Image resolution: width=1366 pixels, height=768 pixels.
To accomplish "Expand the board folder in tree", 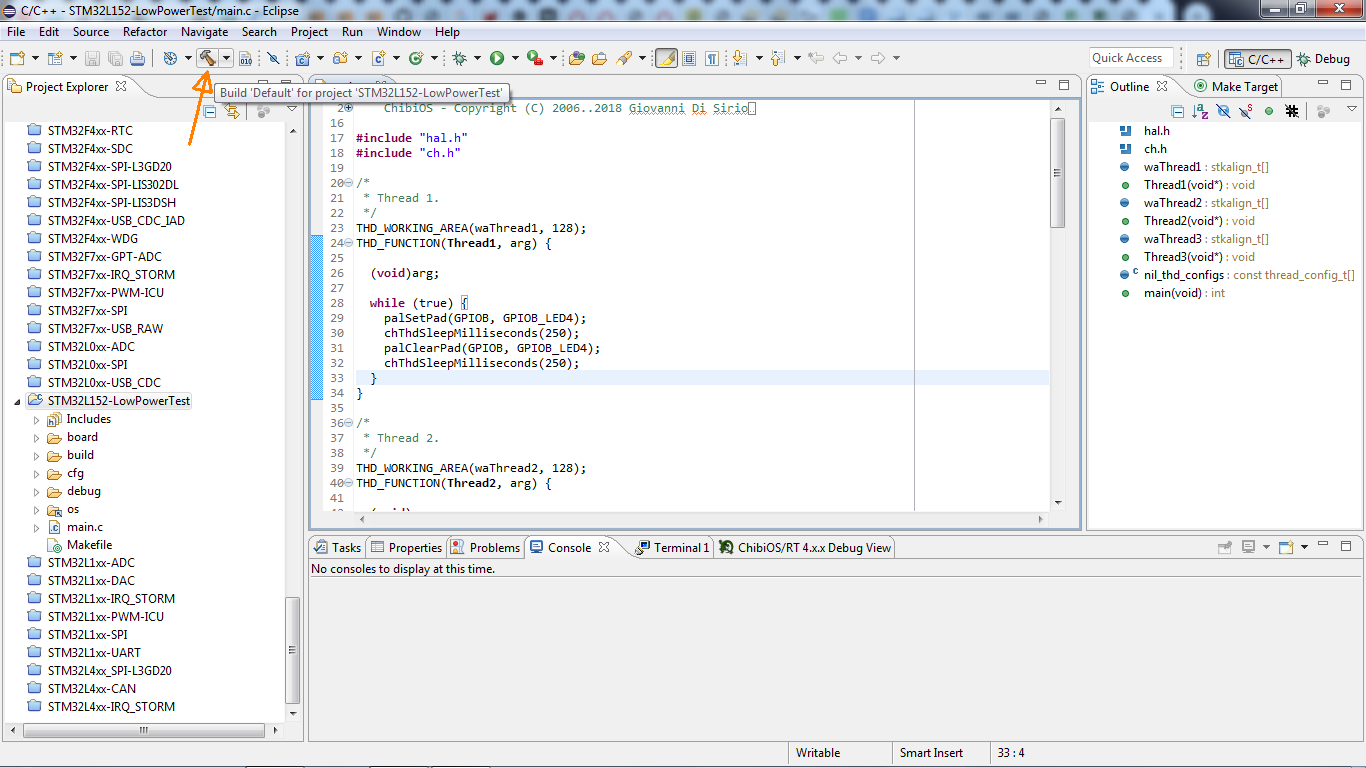I will tap(37, 438).
